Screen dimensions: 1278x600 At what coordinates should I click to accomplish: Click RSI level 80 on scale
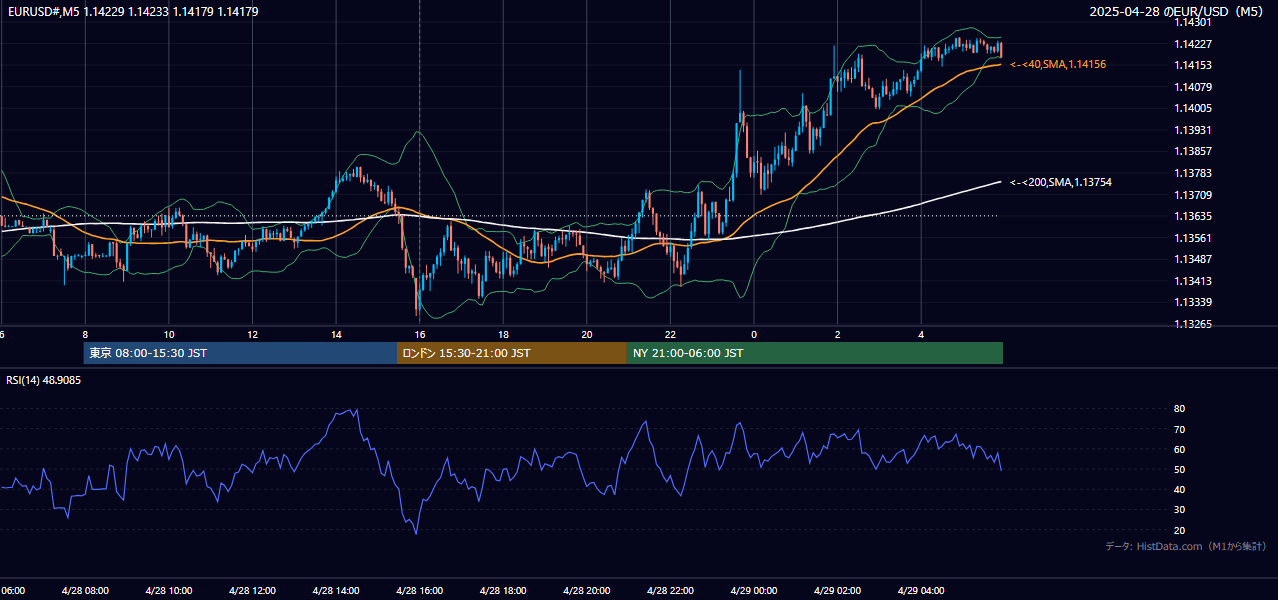click(x=1179, y=409)
